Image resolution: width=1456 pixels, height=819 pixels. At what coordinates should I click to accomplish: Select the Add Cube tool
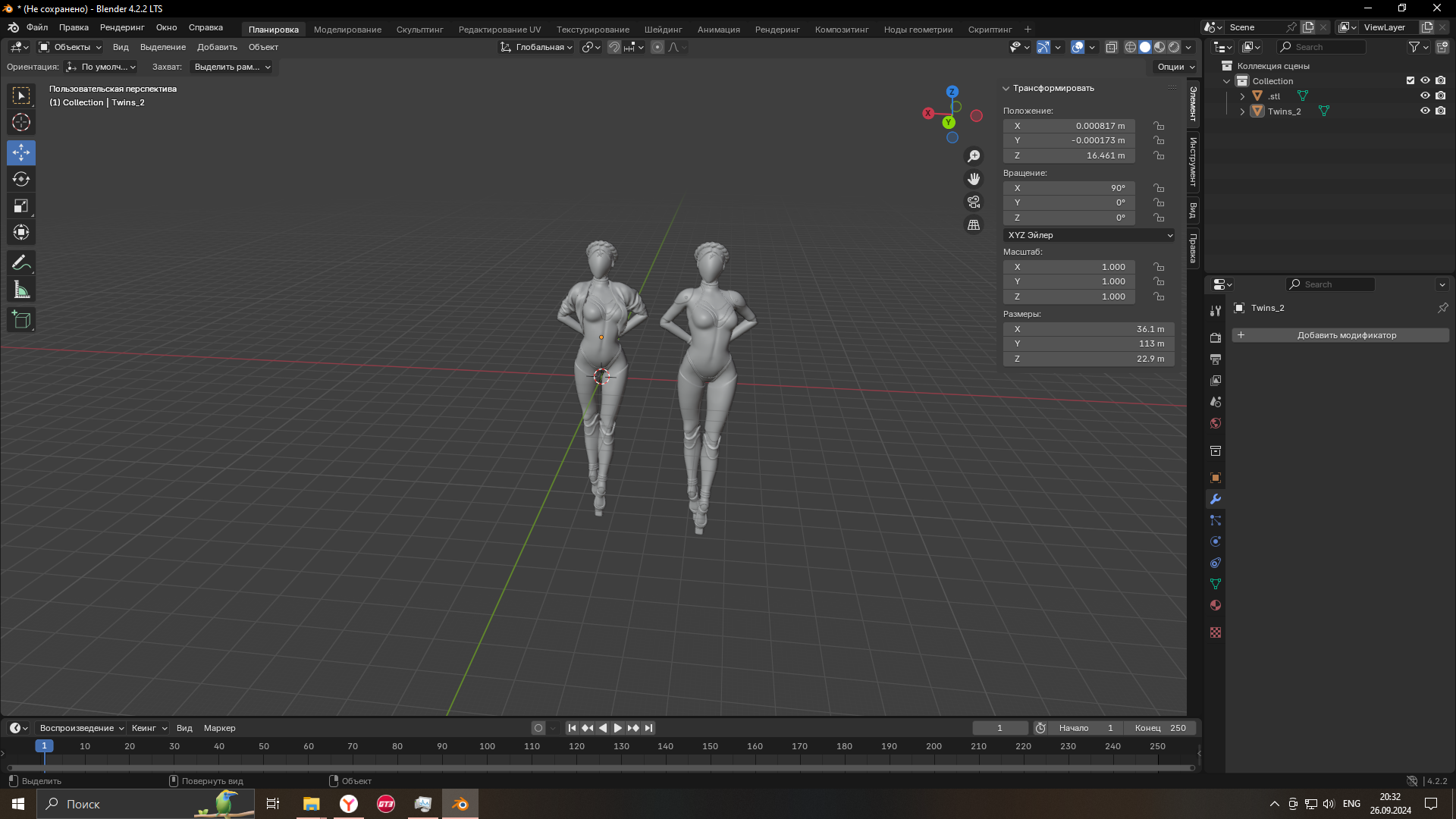click(x=21, y=320)
